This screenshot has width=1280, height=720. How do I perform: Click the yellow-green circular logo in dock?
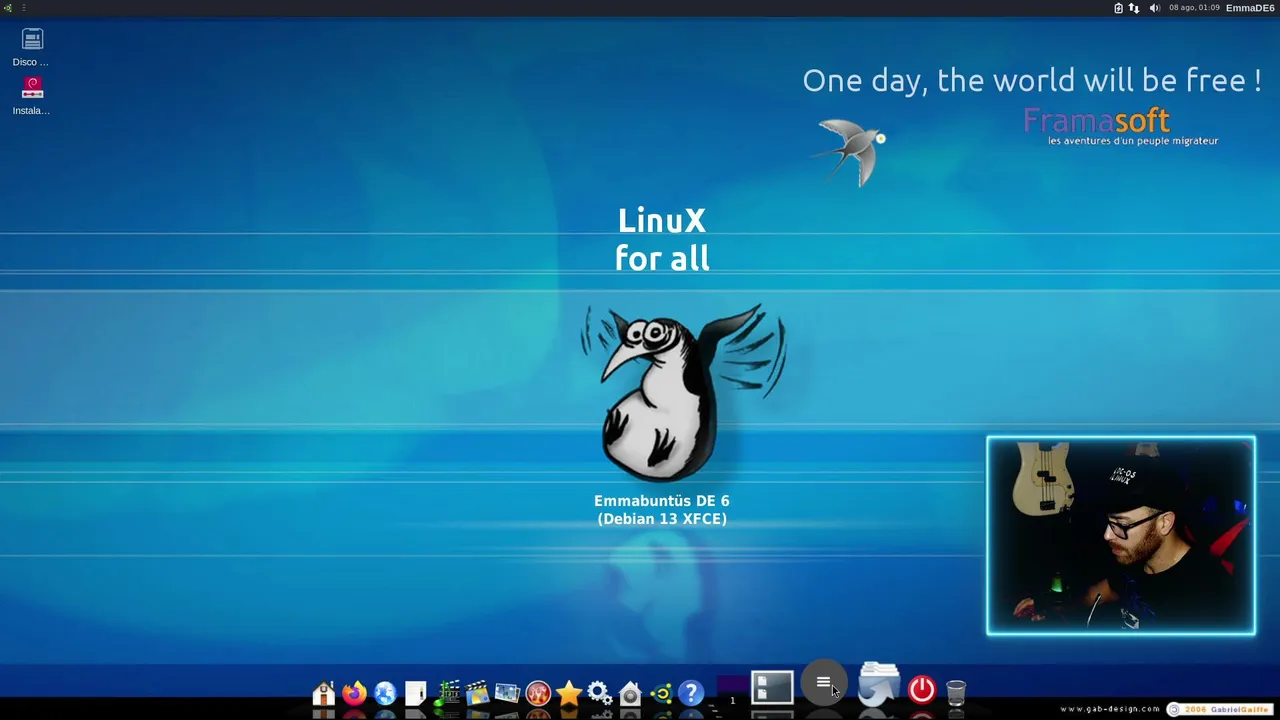(661, 693)
